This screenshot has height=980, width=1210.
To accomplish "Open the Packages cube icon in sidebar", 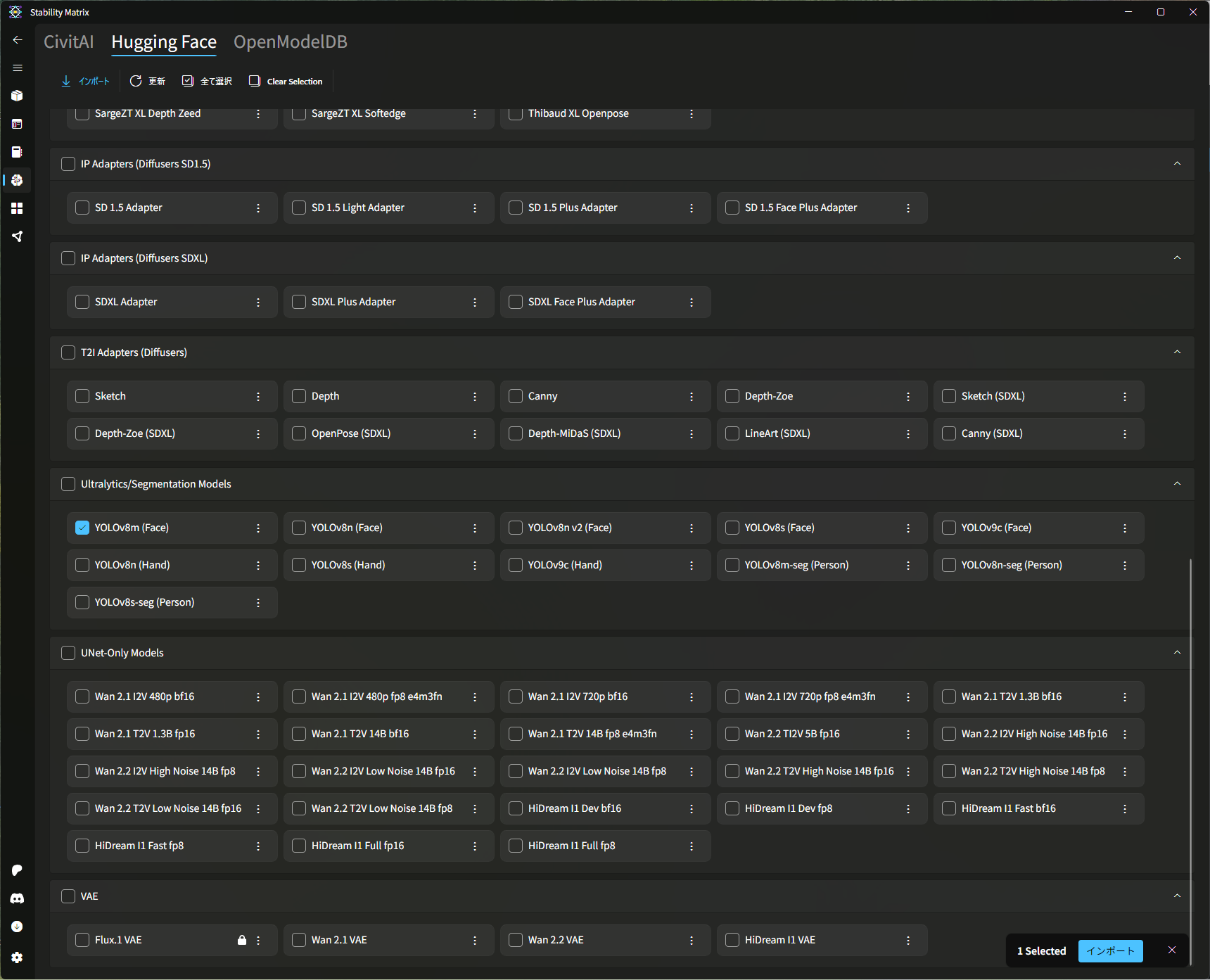I will pyautogui.click(x=17, y=96).
